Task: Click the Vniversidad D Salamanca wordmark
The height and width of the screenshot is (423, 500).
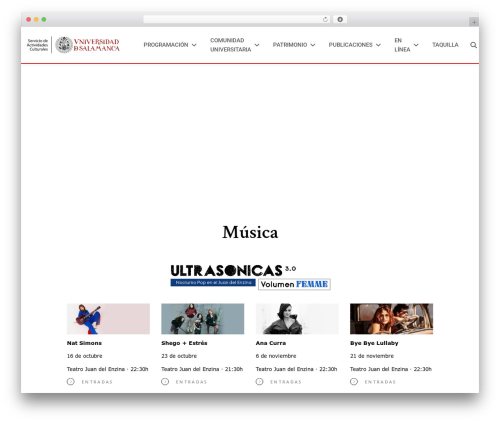Action: (x=96, y=45)
